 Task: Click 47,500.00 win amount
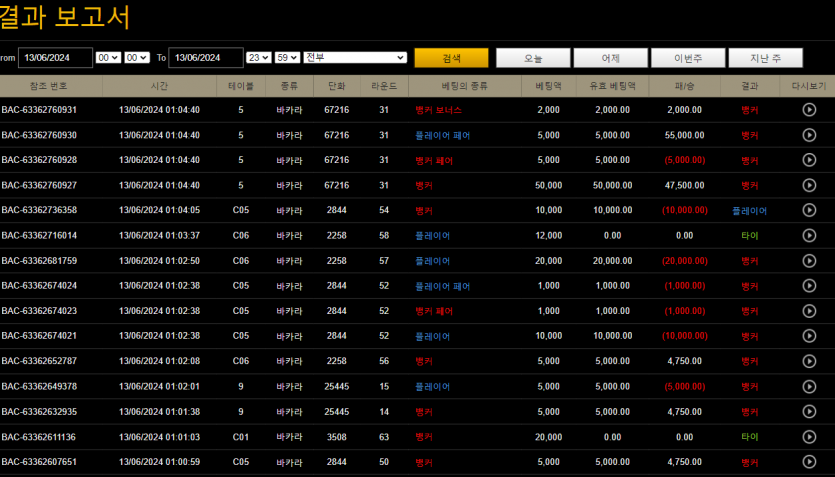pyautogui.click(x=684, y=185)
